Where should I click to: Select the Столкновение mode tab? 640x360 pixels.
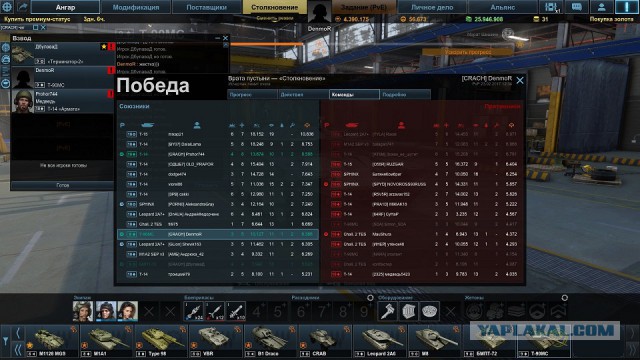[274, 7]
